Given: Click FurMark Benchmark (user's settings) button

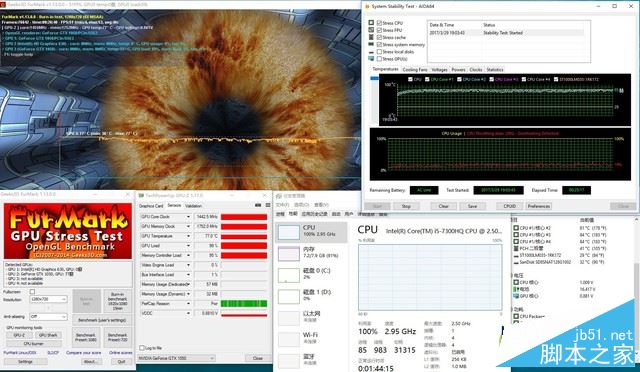Looking at the screenshot, I should [102, 320].
